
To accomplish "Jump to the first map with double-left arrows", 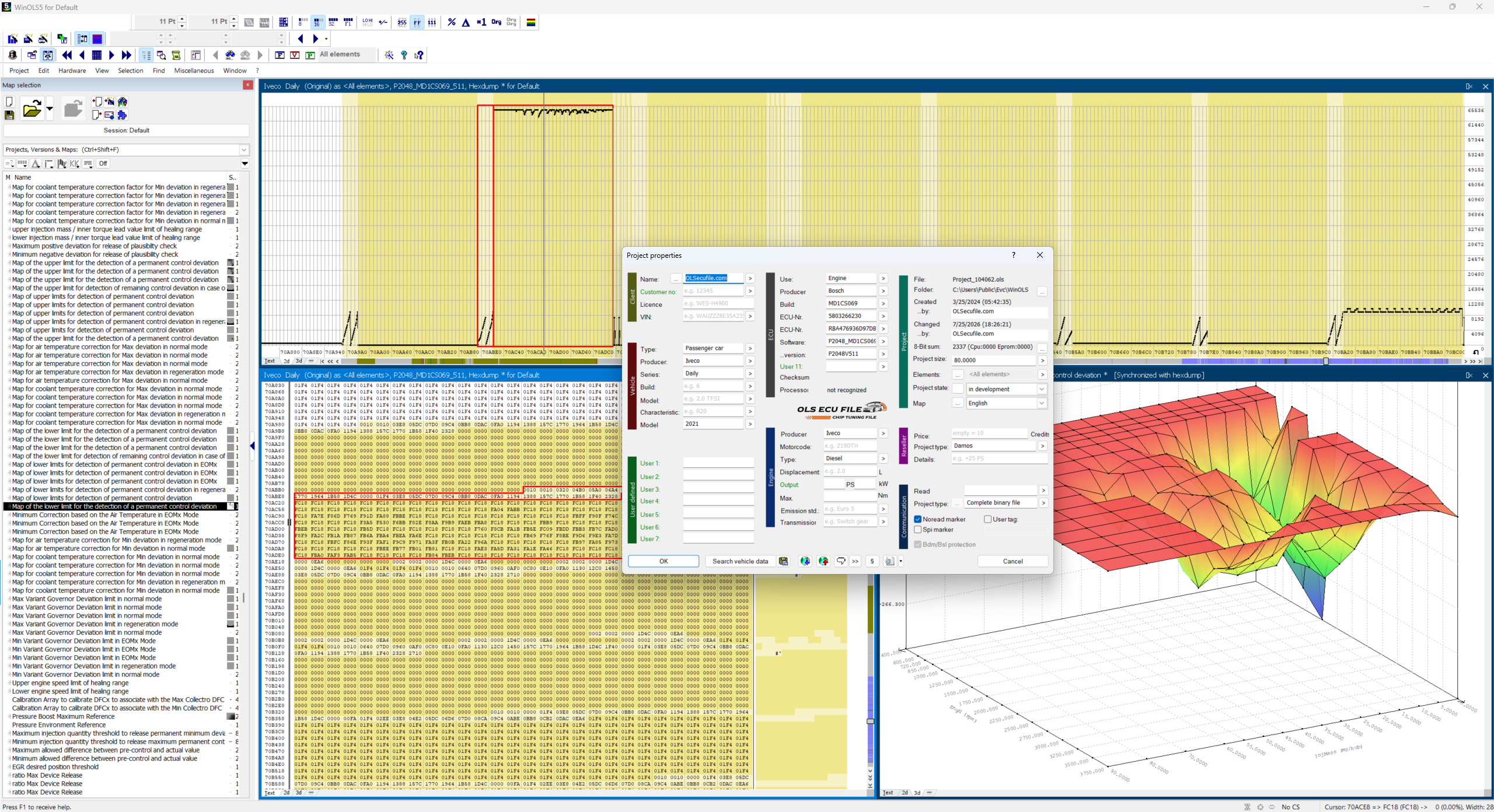I will [x=67, y=55].
